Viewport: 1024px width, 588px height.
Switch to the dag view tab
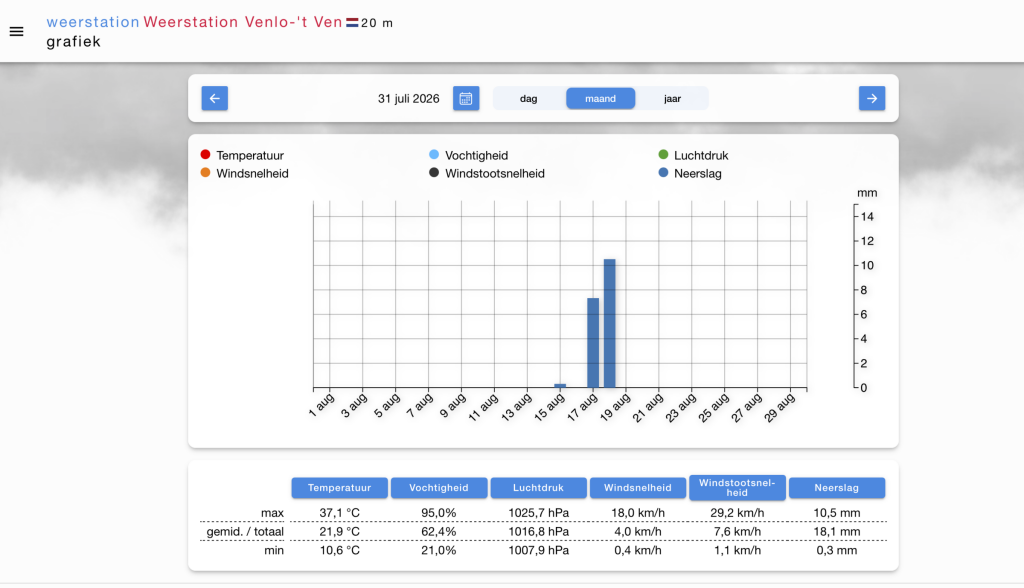tap(528, 99)
